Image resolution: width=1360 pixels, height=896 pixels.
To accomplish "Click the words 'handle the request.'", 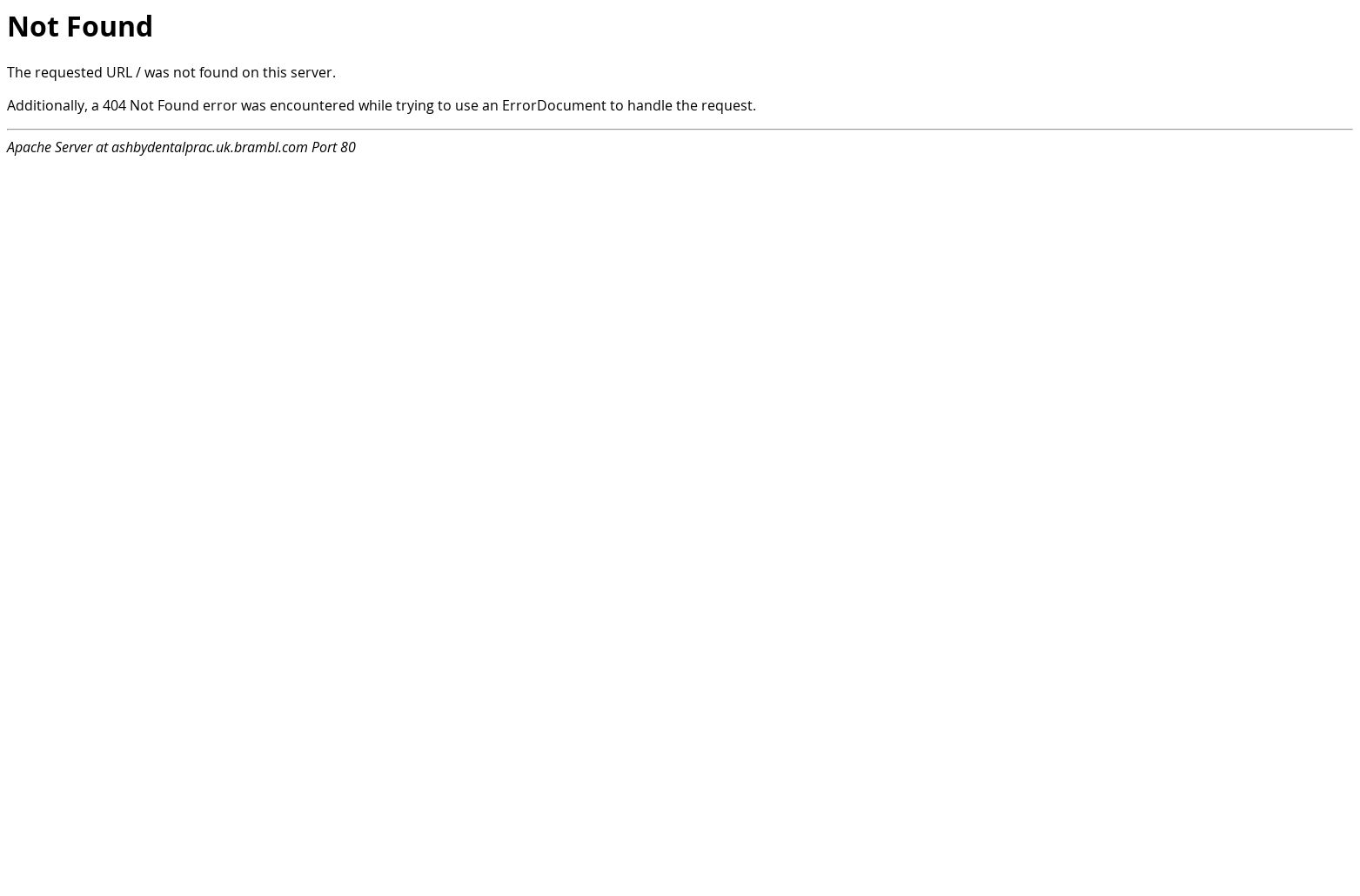I will [x=692, y=105].
